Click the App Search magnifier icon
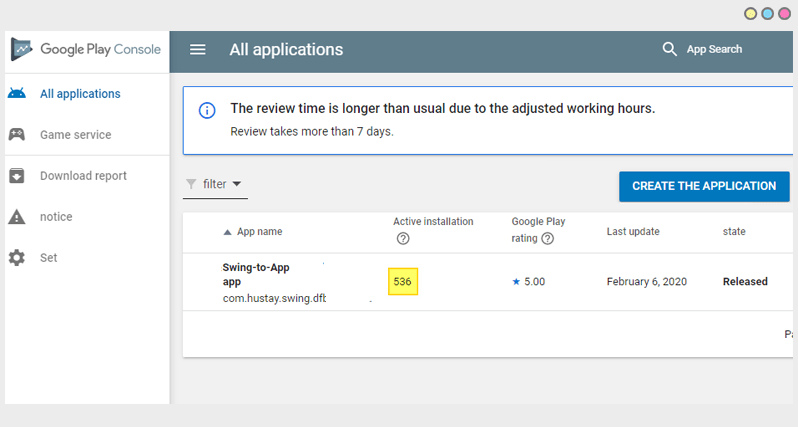Image resolution: width=798 pixels, height=427 pixels. (670, 49)
